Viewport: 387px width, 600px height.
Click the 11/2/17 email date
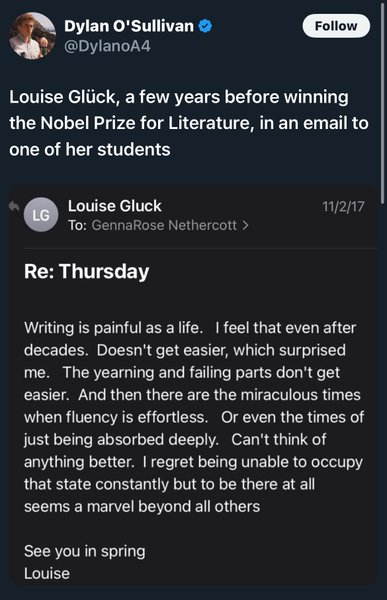[x=343, y=207]
